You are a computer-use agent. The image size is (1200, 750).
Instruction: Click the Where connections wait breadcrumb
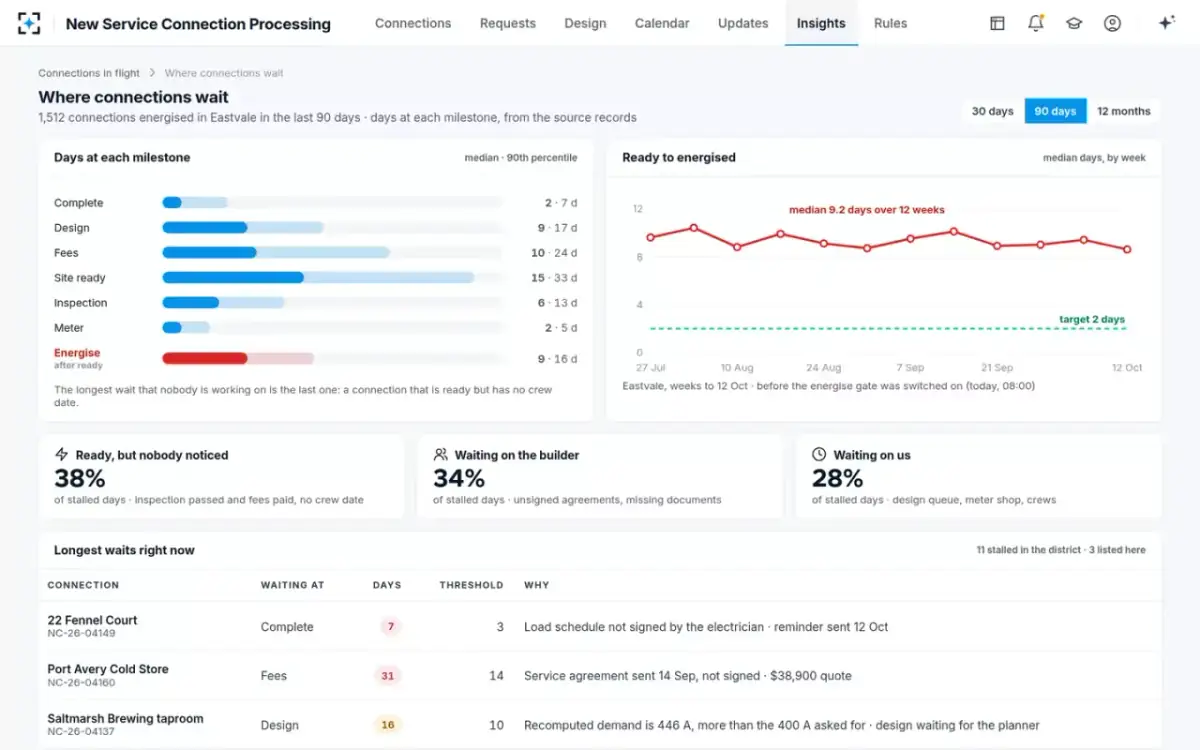224,73
